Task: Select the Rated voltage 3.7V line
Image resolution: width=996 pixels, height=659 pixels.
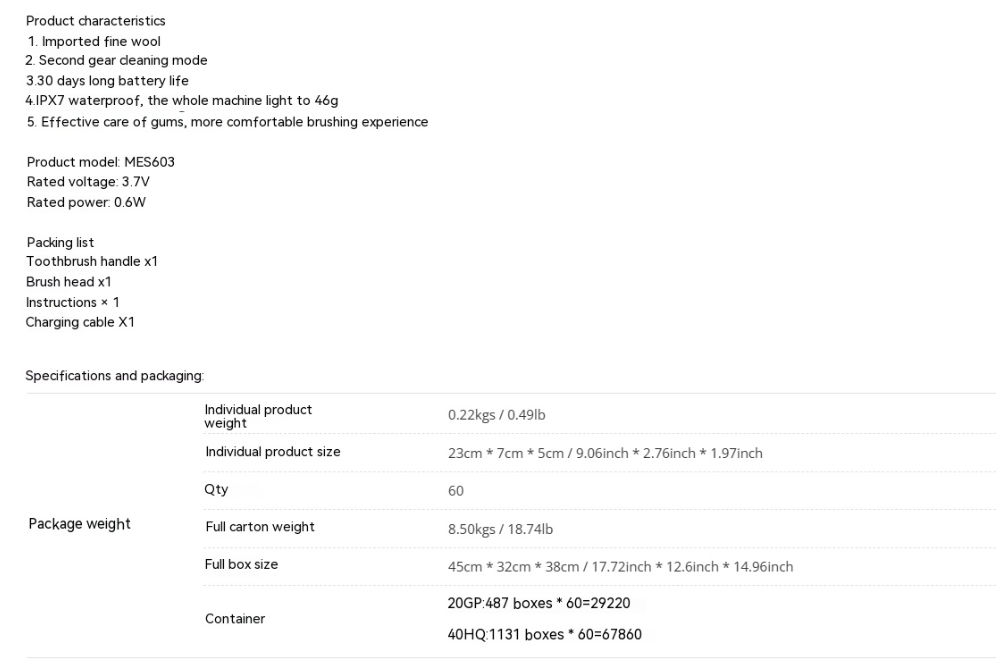Action: tap(88, 182)
